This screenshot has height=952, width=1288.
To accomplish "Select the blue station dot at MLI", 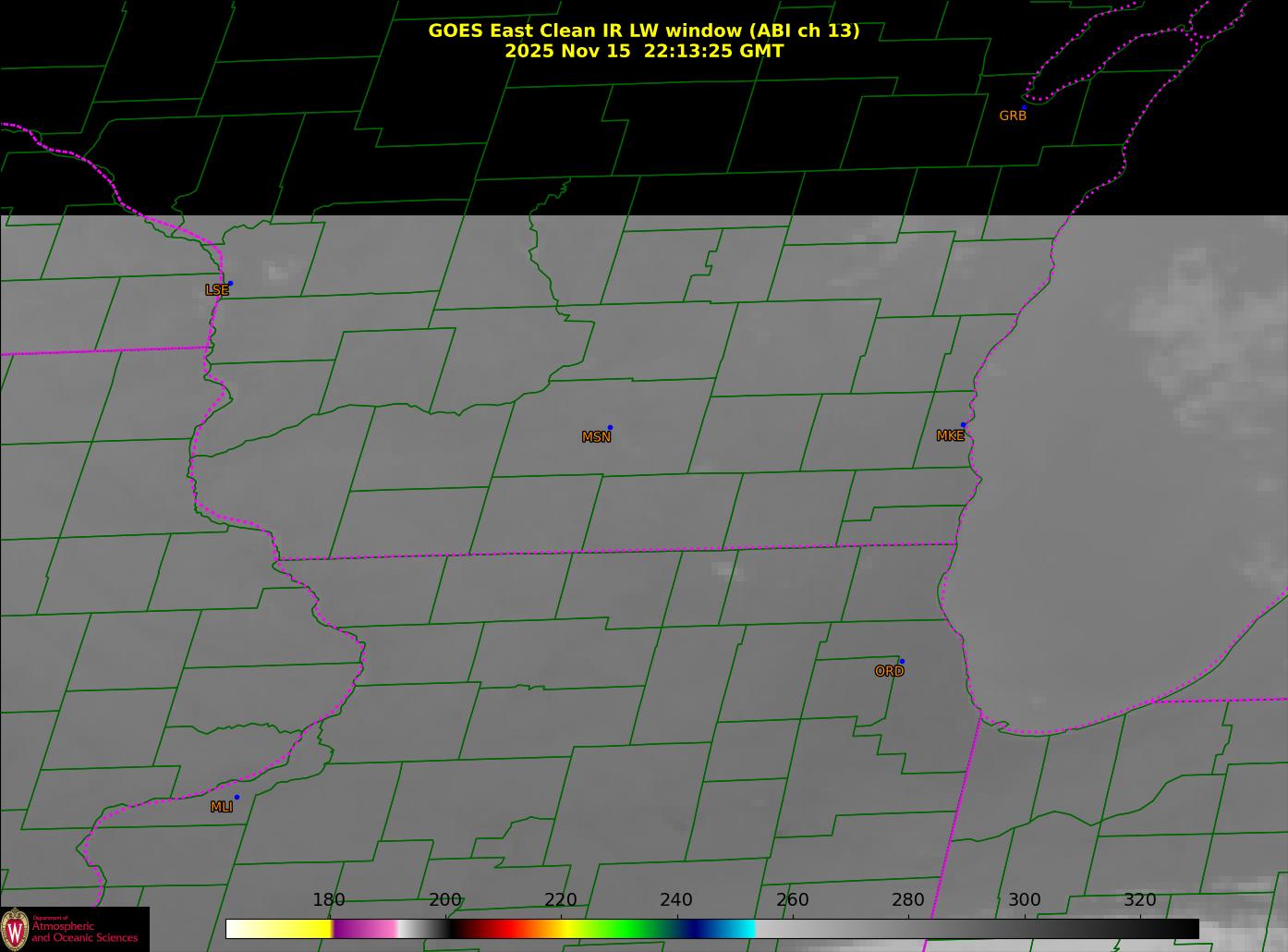I will coord(237,798).
